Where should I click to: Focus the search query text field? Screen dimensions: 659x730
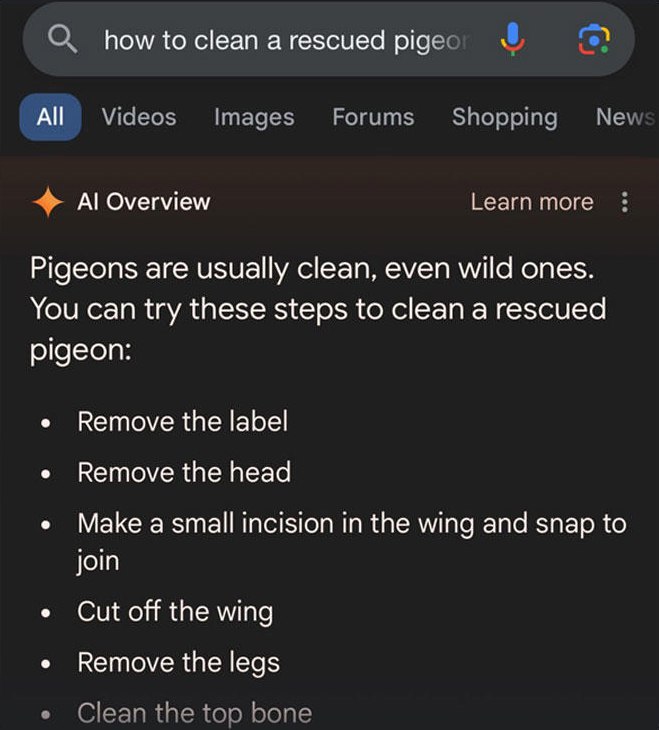(x=285, y=40)
